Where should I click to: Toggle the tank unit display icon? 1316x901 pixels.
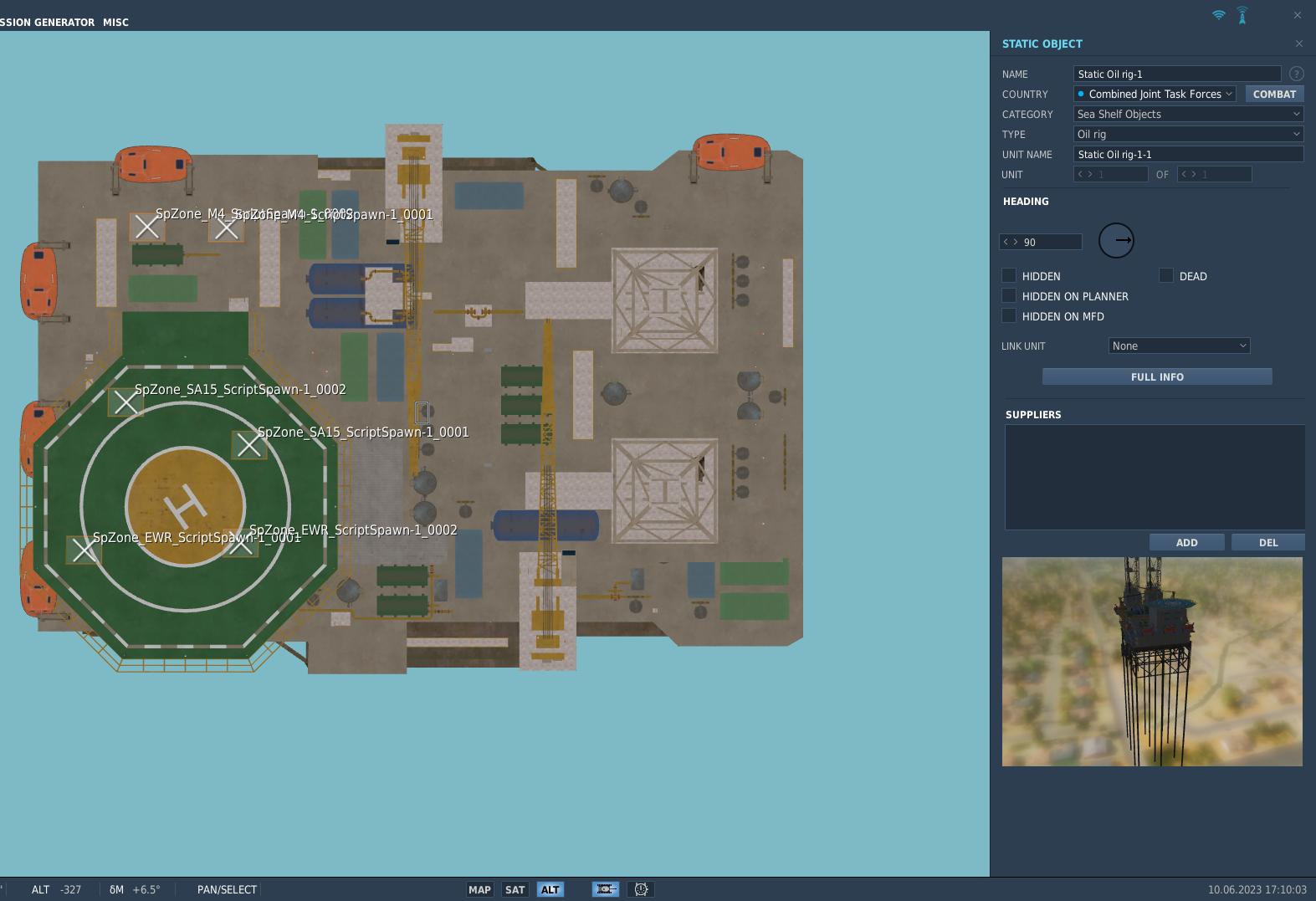[x=606, y=889]
